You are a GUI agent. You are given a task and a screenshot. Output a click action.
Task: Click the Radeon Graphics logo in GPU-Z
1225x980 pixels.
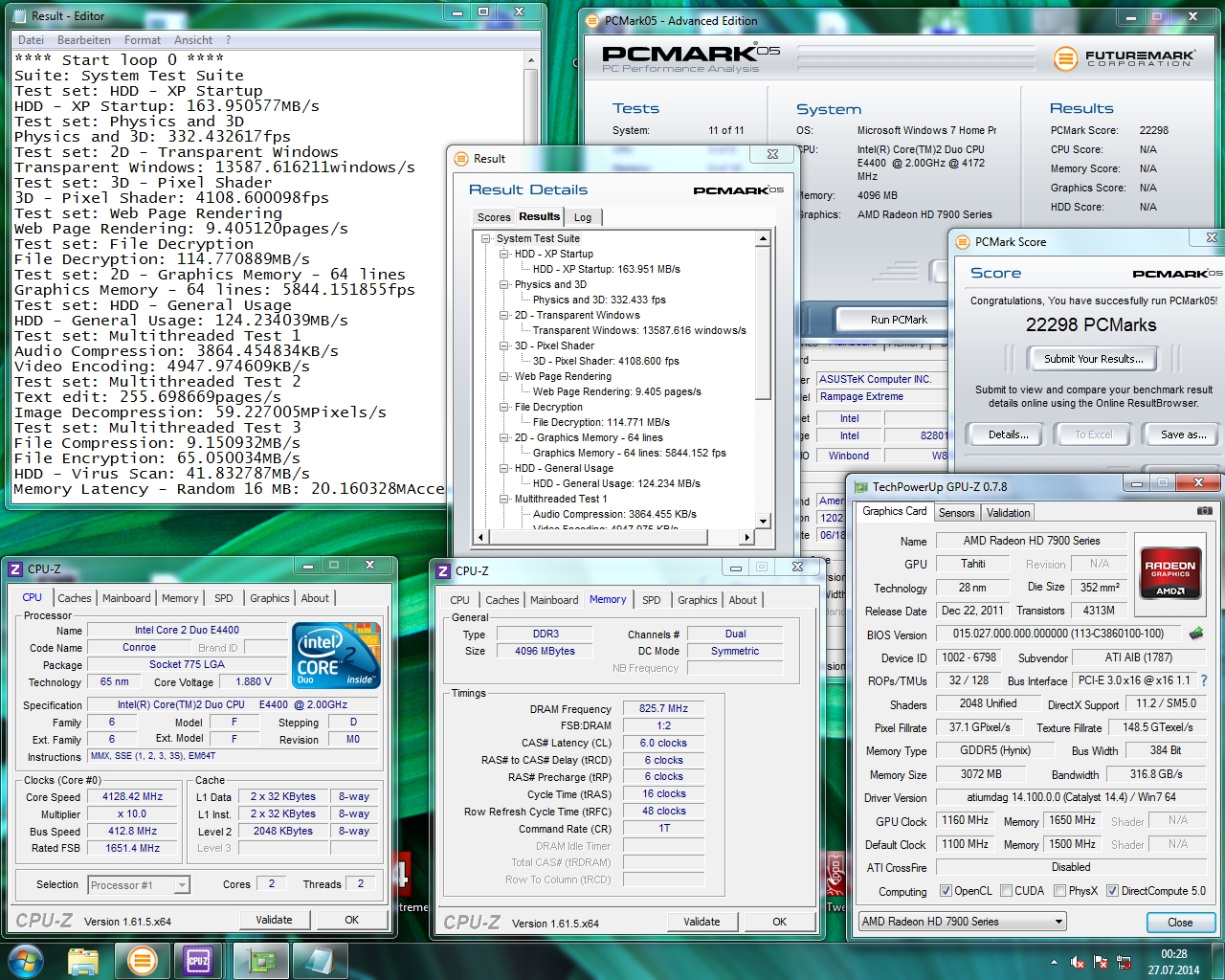1169,572
